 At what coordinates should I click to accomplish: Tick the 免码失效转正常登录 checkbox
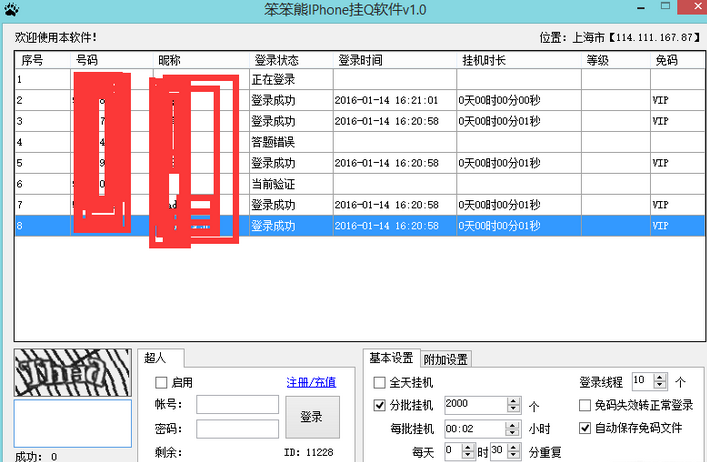point(585,405)
